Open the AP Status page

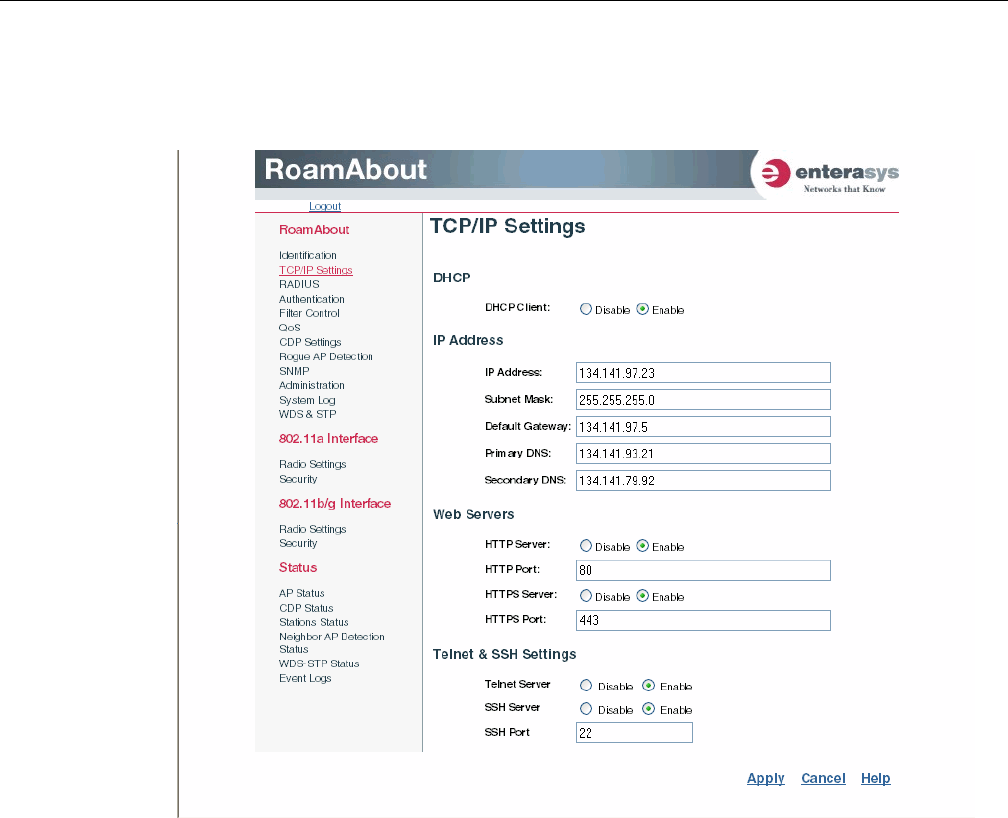click(x=302, y=594)
